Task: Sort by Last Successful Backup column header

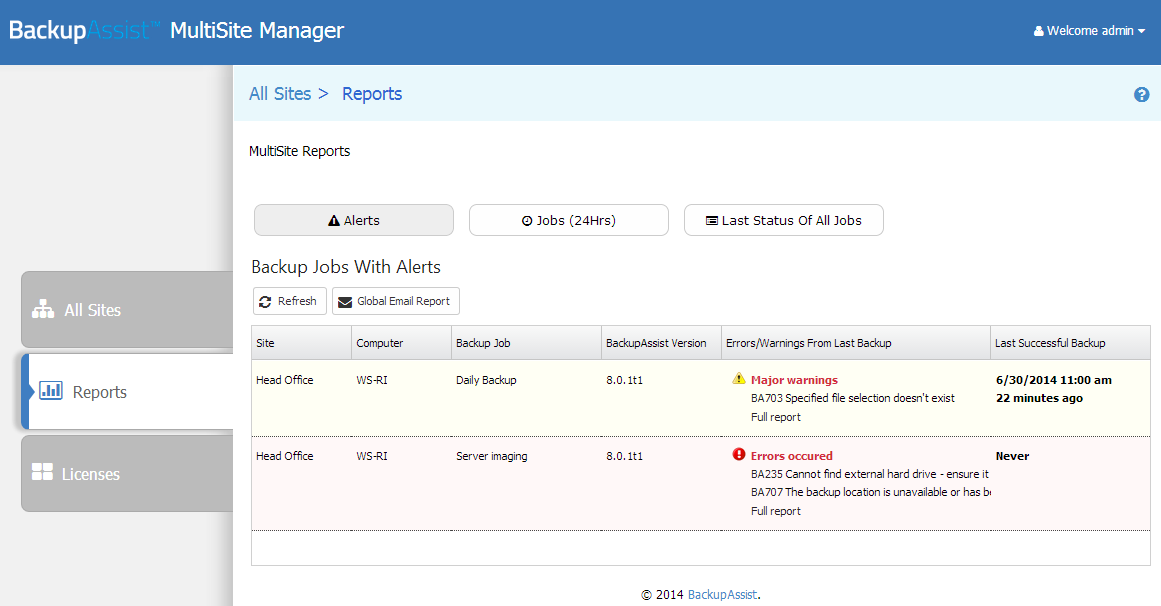Action: [x=1071, y=343]
